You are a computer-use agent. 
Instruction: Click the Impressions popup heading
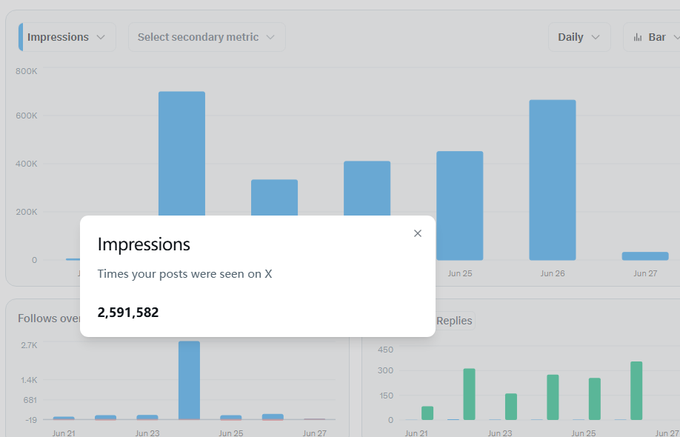coord(144,244)
